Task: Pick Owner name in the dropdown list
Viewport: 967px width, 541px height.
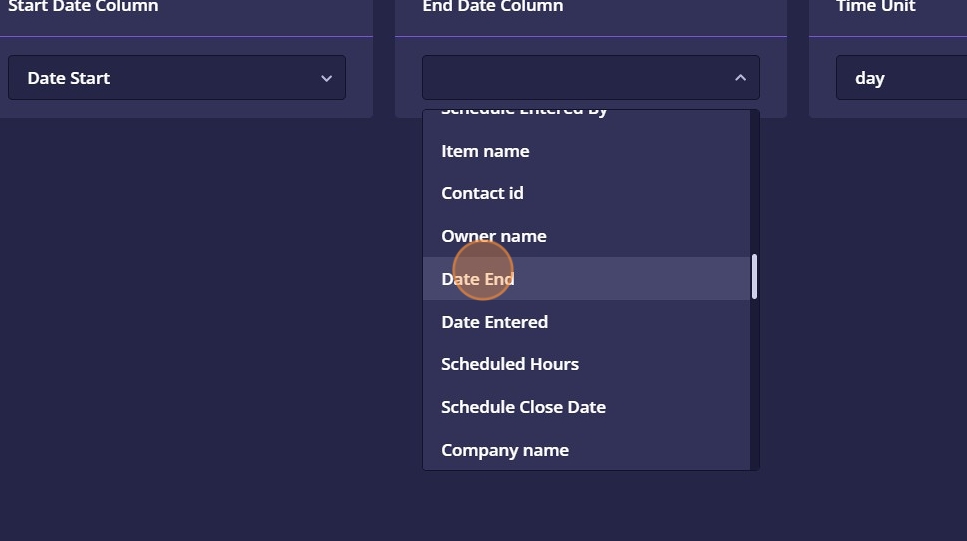Action: click(494, 236)
